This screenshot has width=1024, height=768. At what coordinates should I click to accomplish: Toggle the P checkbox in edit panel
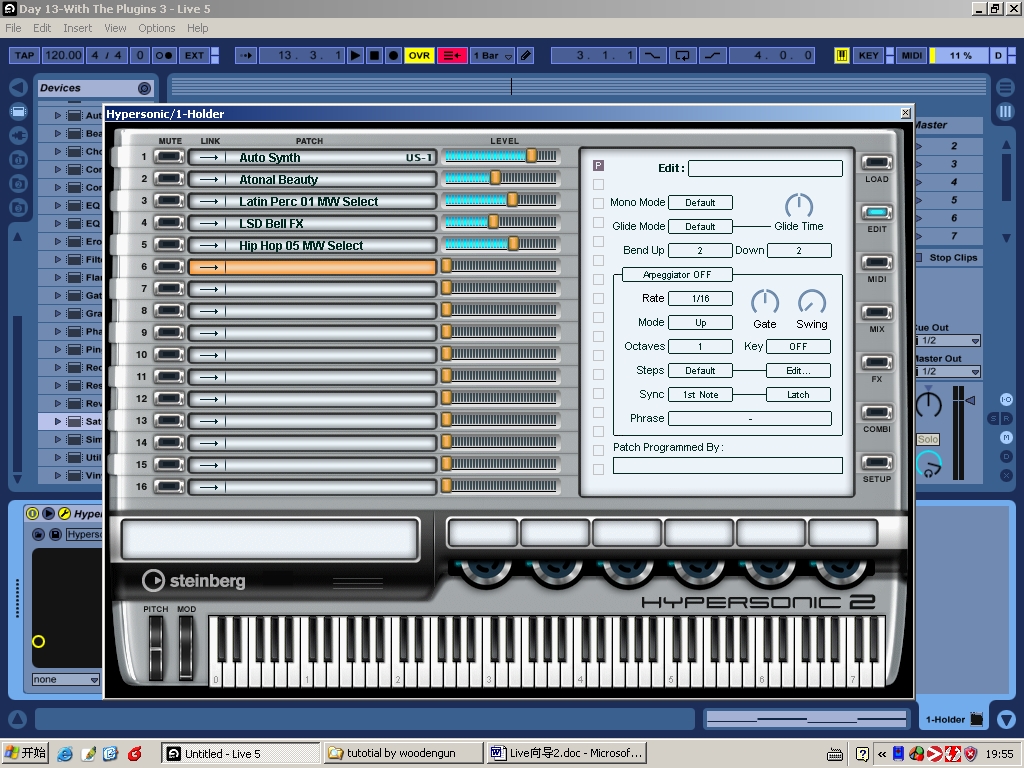coord(598,166)
